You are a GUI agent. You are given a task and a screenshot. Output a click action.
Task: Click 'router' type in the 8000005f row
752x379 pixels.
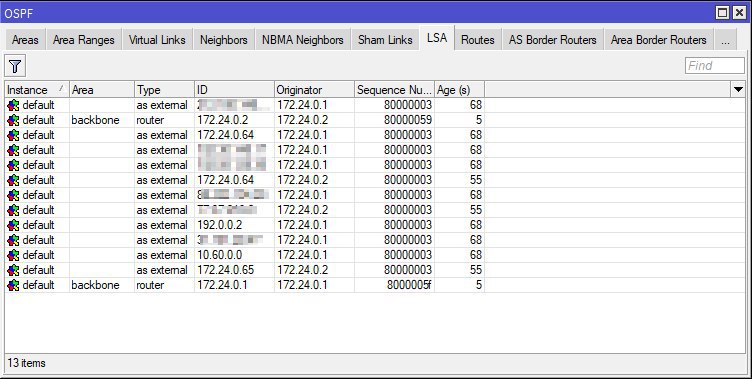tap(150, 285)
